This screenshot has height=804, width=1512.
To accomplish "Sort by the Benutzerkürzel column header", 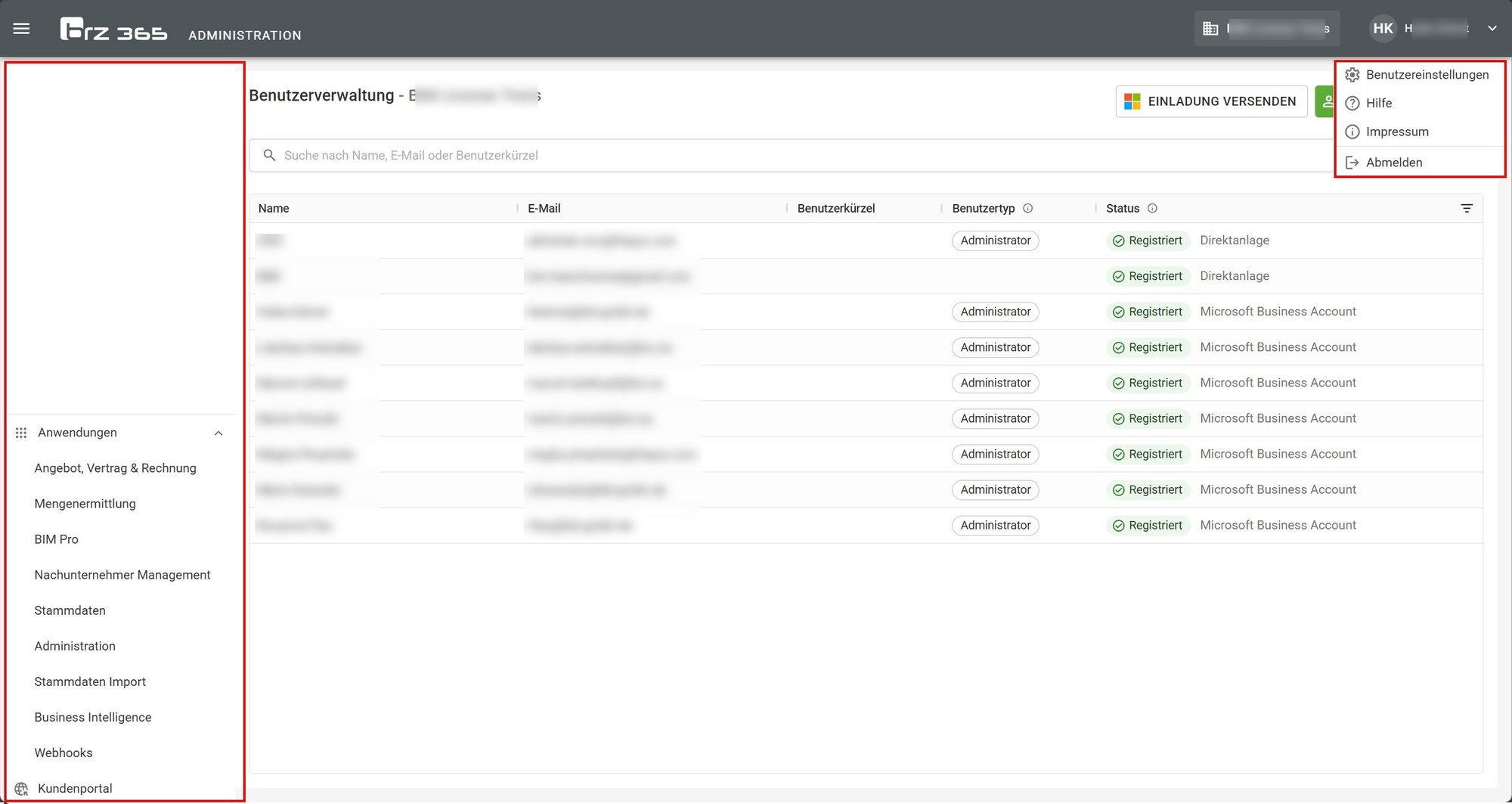I will (x=836, y=208).
